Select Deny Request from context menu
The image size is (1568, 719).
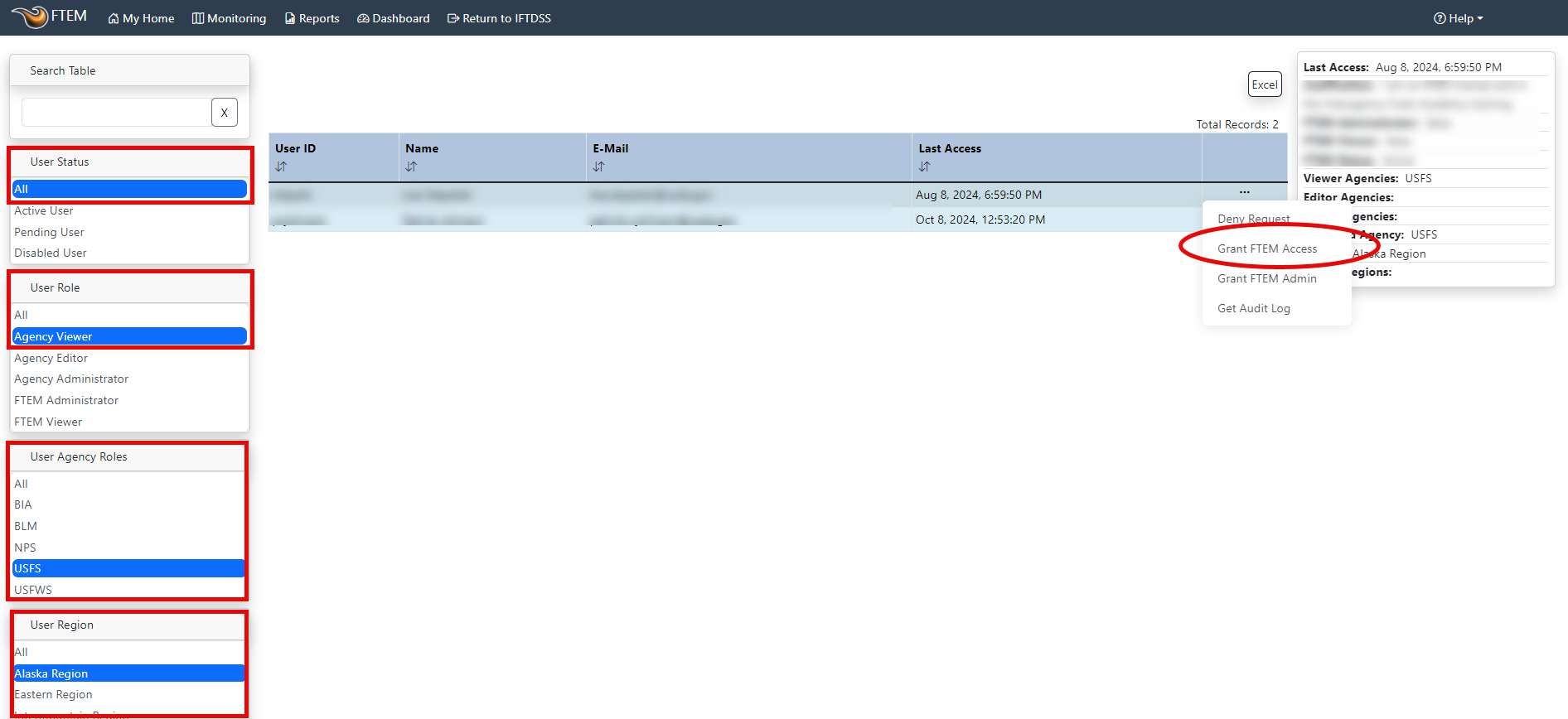point(1253,219)
